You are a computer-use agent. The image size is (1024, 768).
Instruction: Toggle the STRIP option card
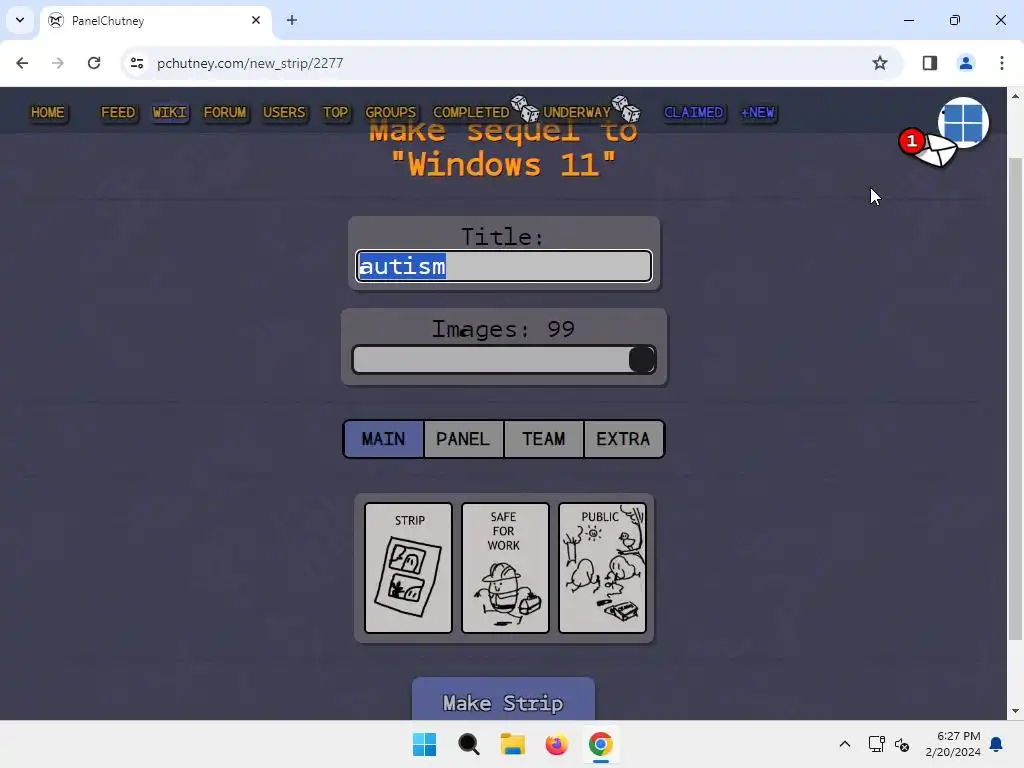[x=408, y=568]
